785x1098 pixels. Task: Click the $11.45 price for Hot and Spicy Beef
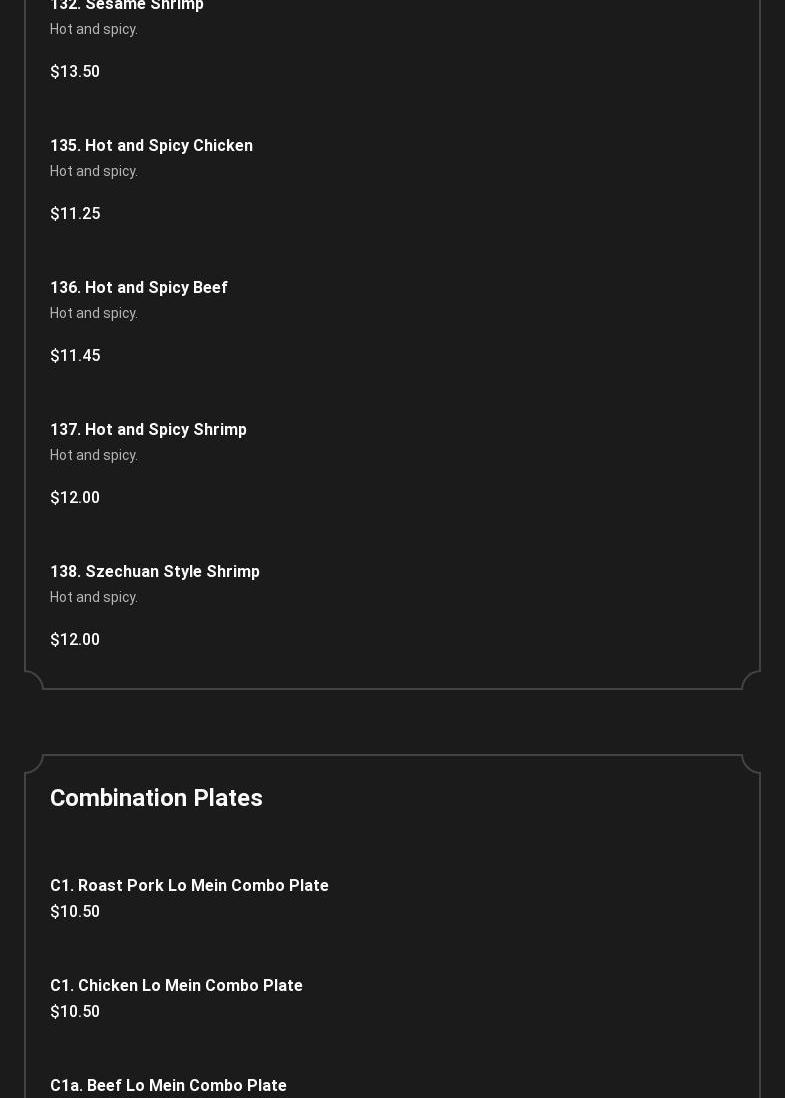tap(75, 356)
